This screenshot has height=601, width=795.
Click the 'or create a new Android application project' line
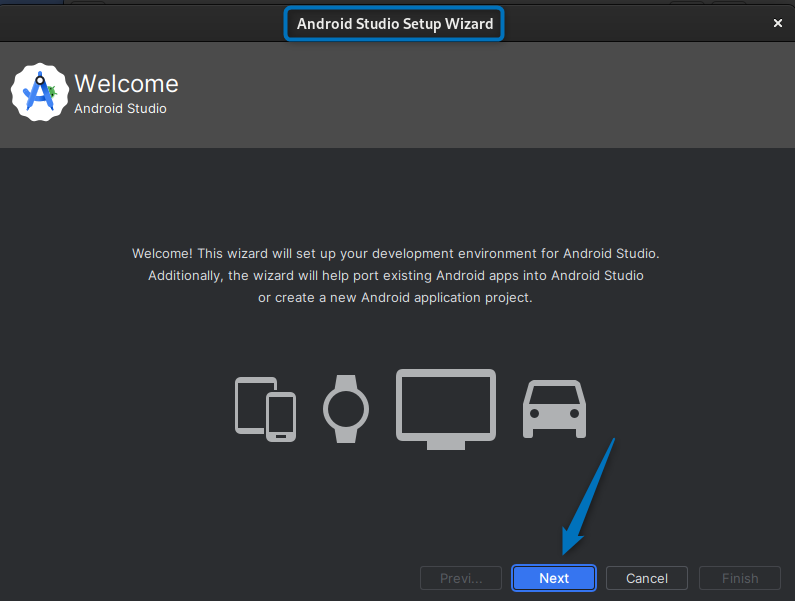(395, 297)
